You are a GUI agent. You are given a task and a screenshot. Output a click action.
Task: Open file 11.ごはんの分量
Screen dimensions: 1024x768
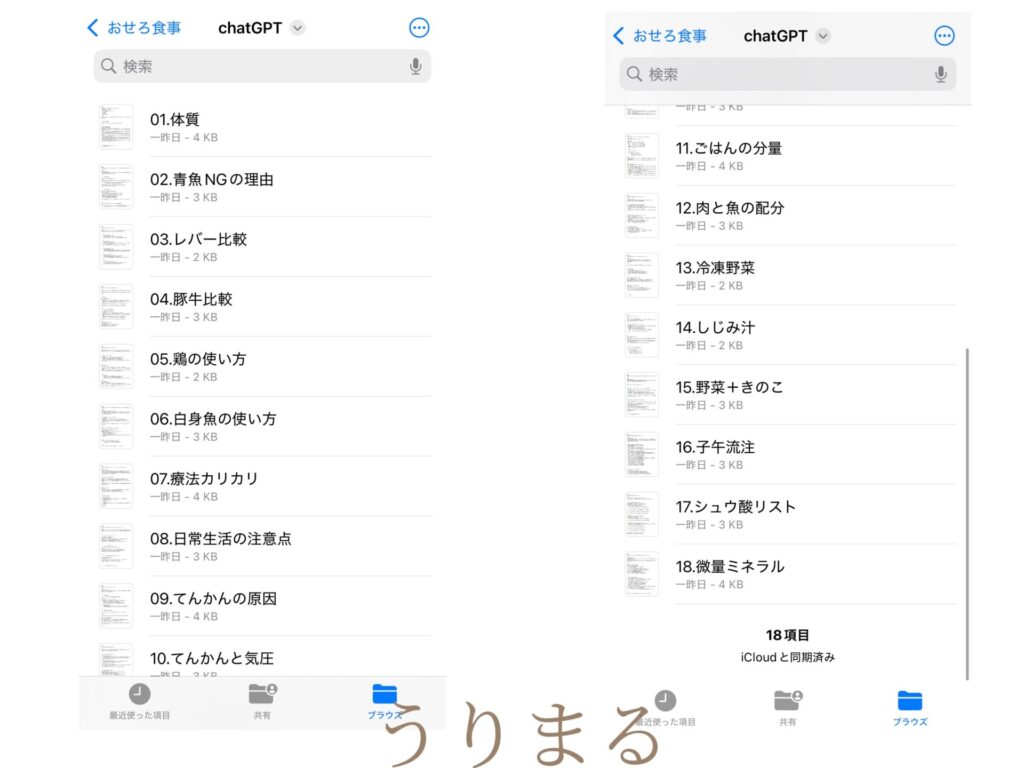[790, 156]
